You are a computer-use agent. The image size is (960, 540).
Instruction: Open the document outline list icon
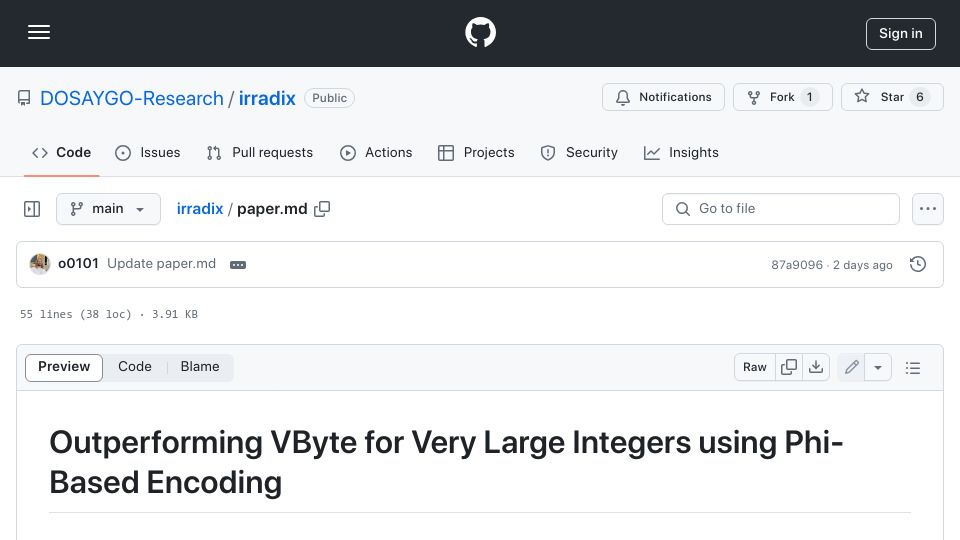click(913, 367)
